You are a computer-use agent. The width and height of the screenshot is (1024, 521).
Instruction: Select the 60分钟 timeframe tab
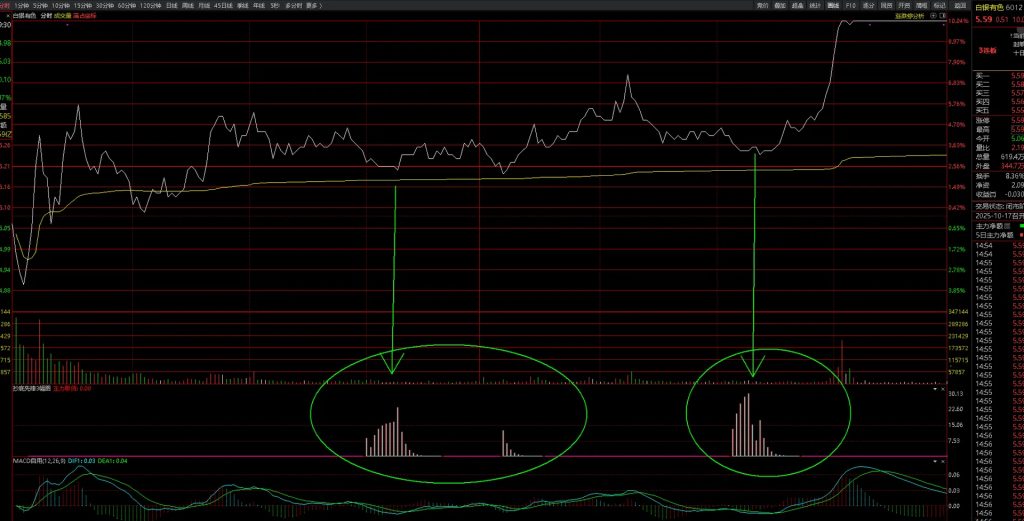(126, 5)
